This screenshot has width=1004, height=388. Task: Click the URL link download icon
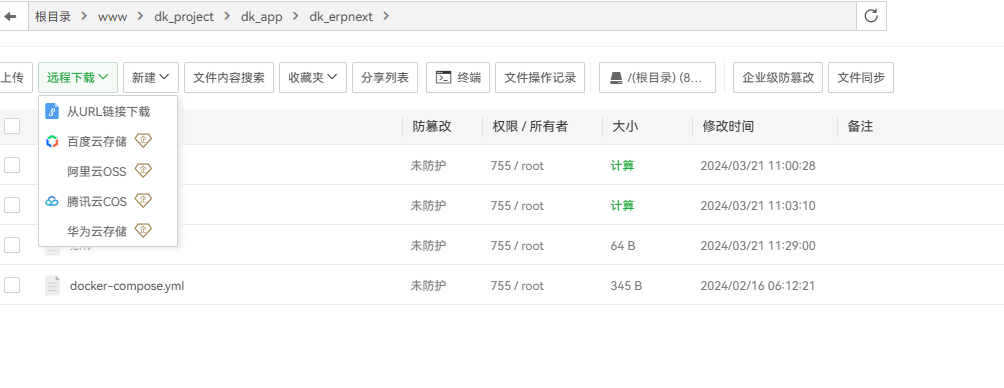(52, 111)
